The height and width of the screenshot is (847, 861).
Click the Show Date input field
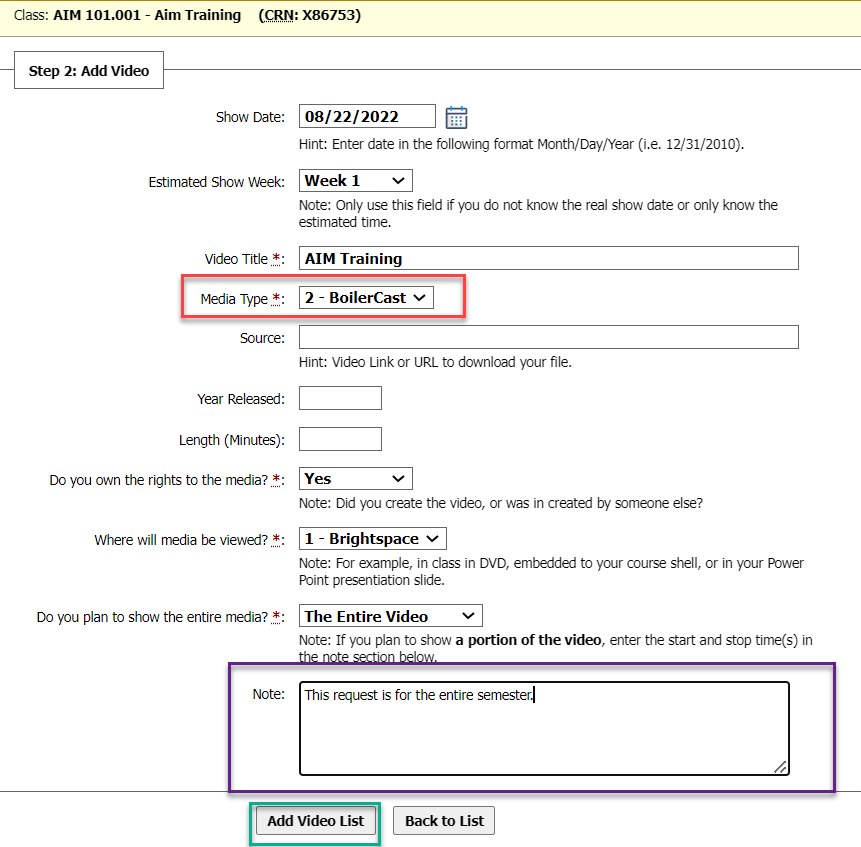point(367,117)
